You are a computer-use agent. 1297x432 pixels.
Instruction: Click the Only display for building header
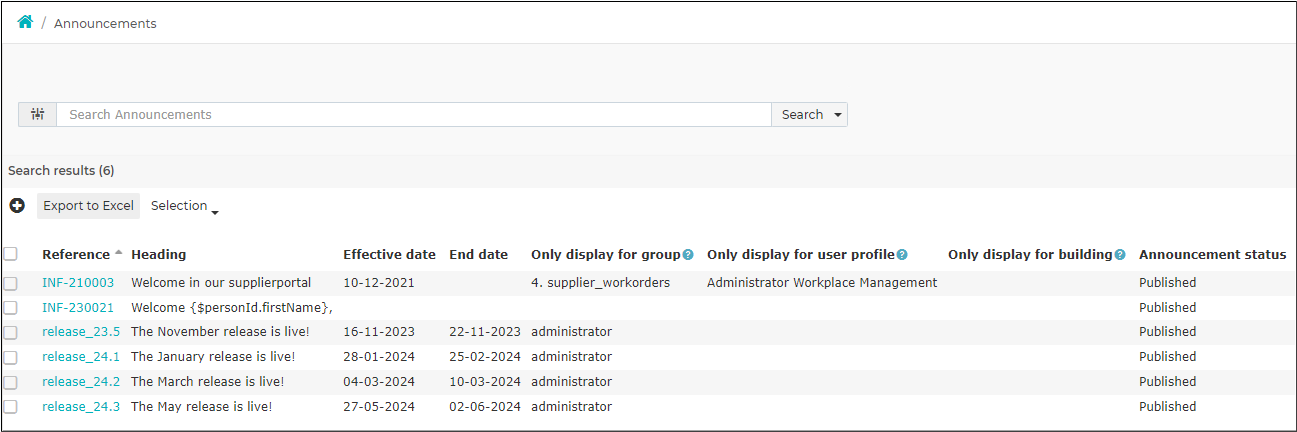point(1030,255)
